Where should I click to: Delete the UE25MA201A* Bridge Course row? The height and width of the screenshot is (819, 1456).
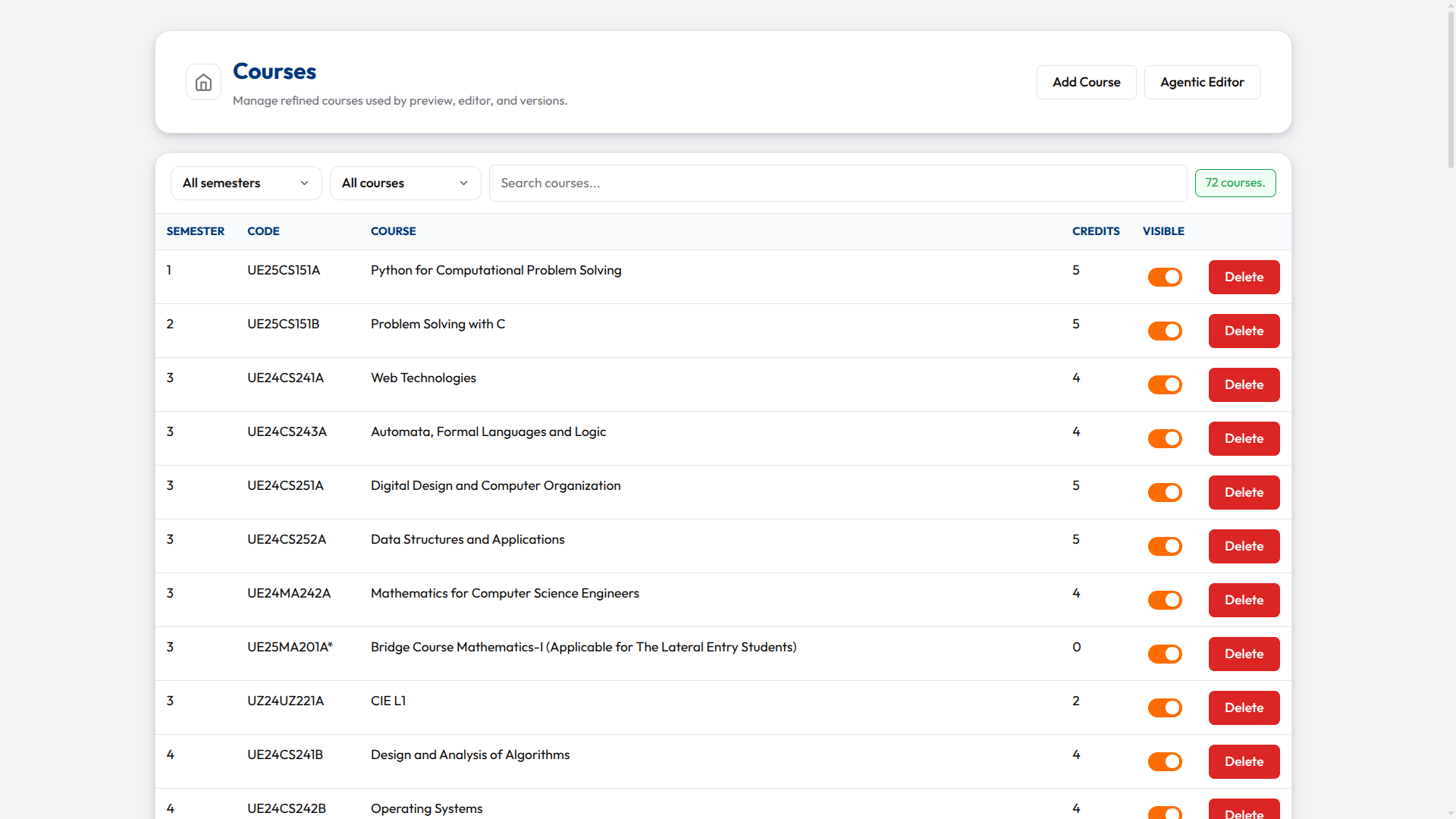tap(1244, 654)
